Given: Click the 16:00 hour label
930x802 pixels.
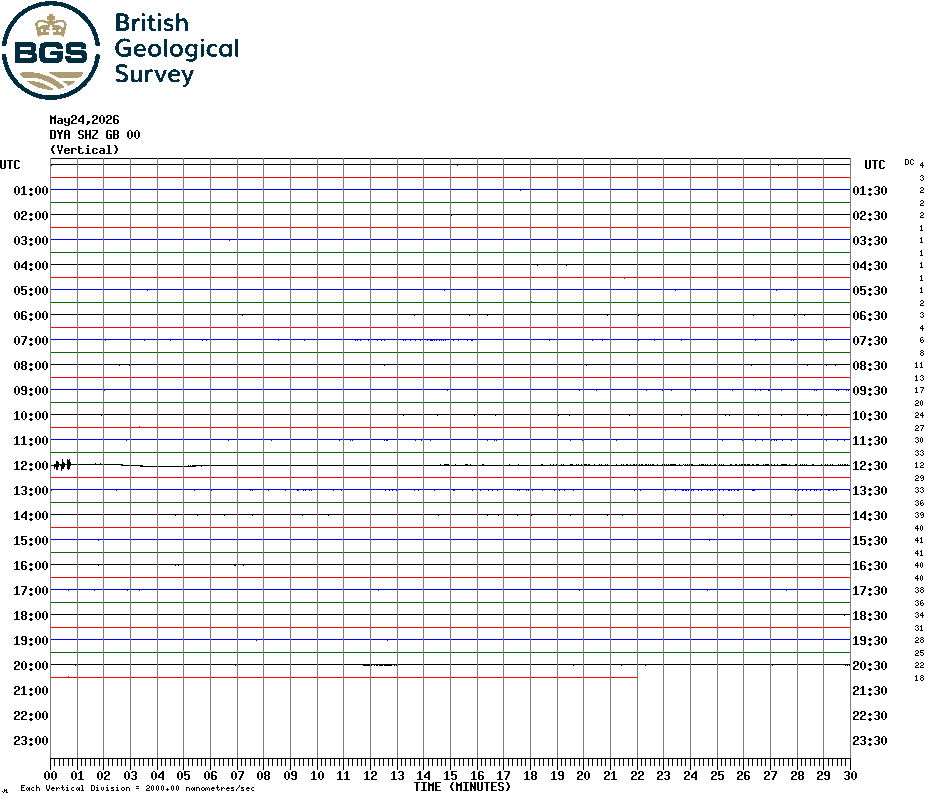Looking at the screenshot, I should [x=31, y=565].
